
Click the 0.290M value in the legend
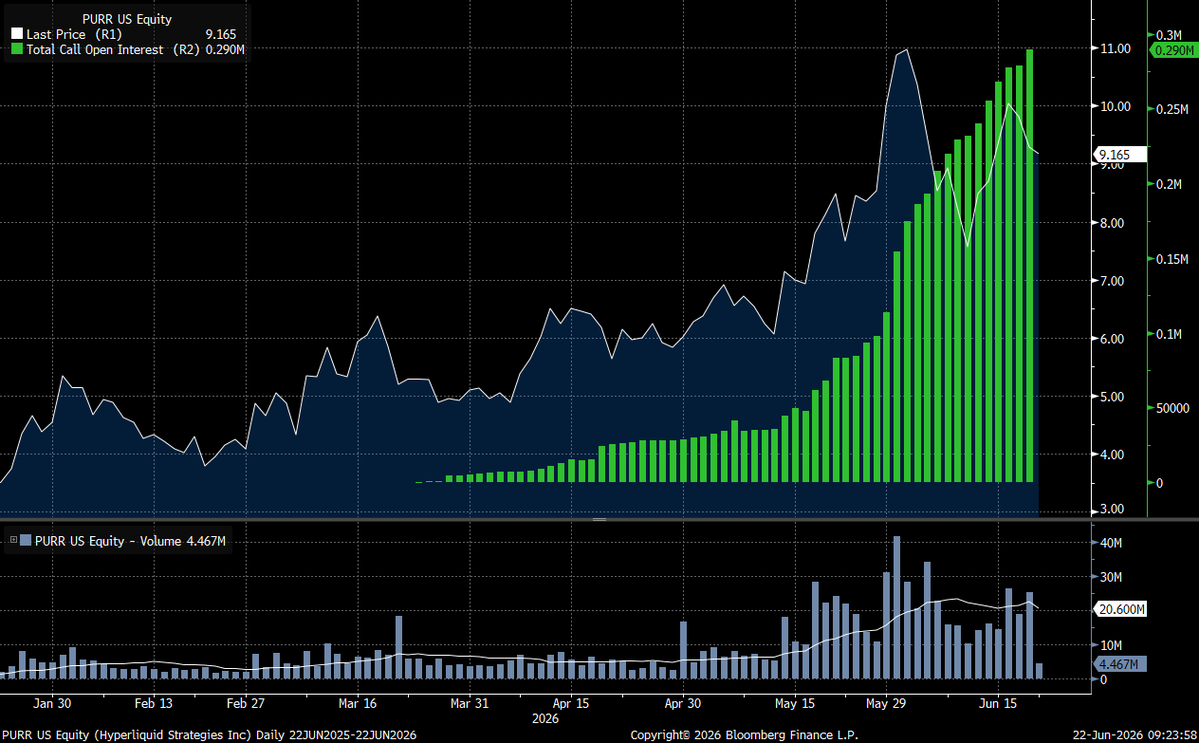point(225,49)
